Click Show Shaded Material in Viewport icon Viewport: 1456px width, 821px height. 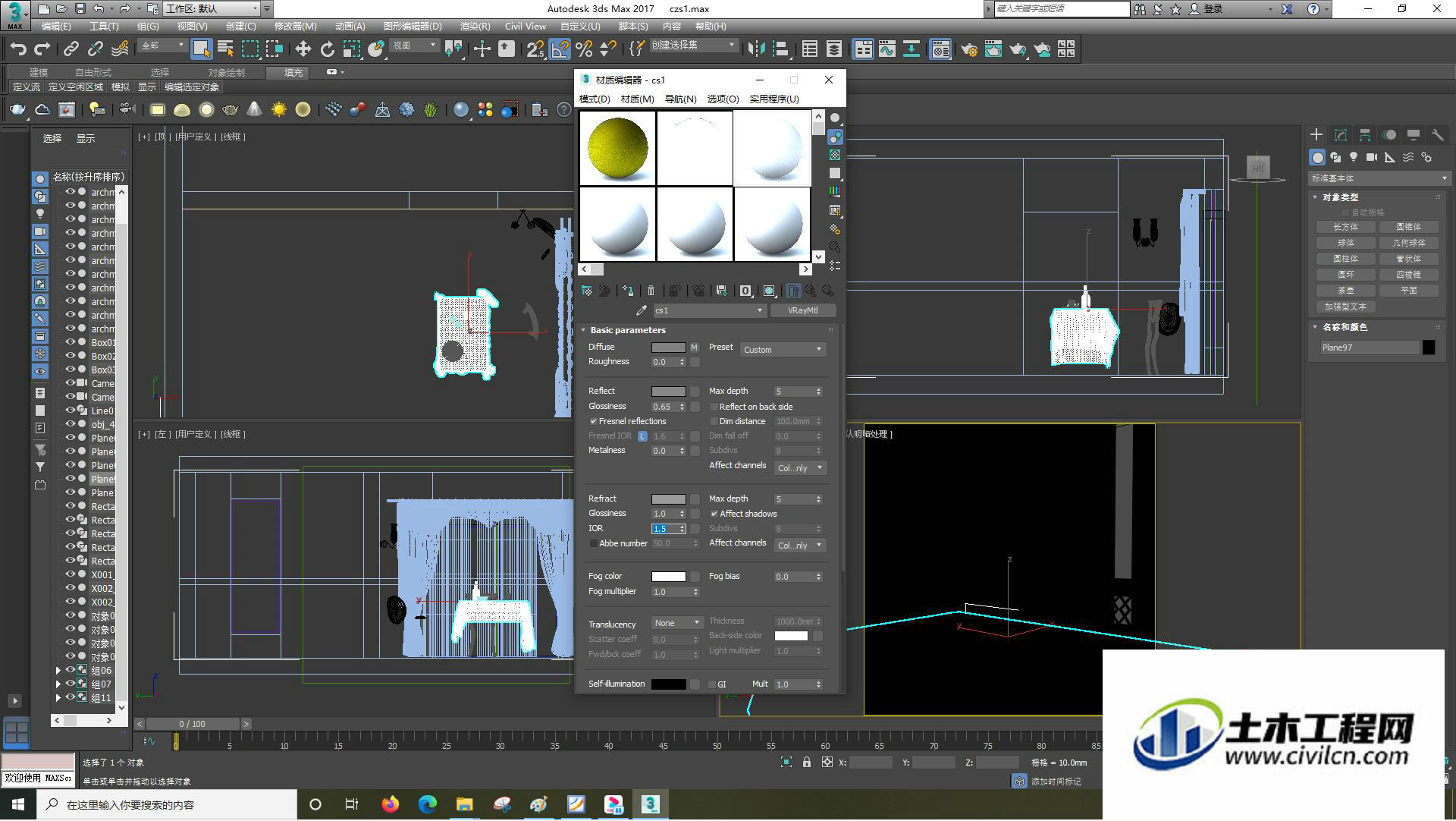click(x=770, y=291)
